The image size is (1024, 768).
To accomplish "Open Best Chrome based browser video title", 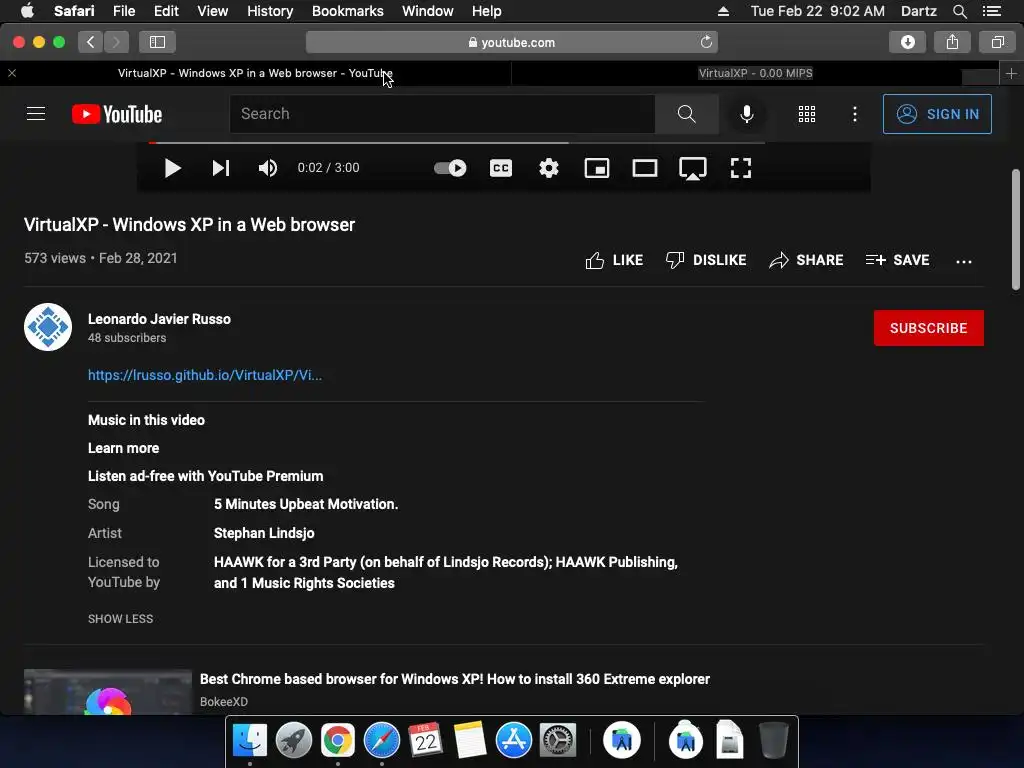I will (x=455, y=679).
